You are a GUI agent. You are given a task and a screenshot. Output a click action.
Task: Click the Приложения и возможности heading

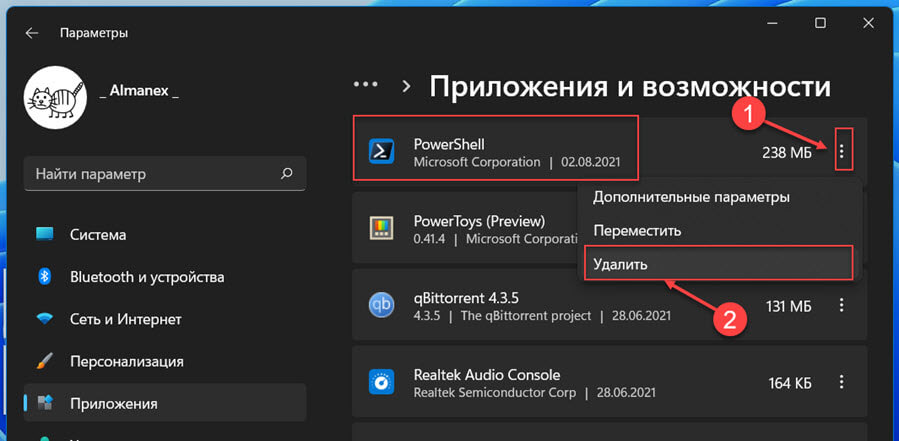coord(630,87)
